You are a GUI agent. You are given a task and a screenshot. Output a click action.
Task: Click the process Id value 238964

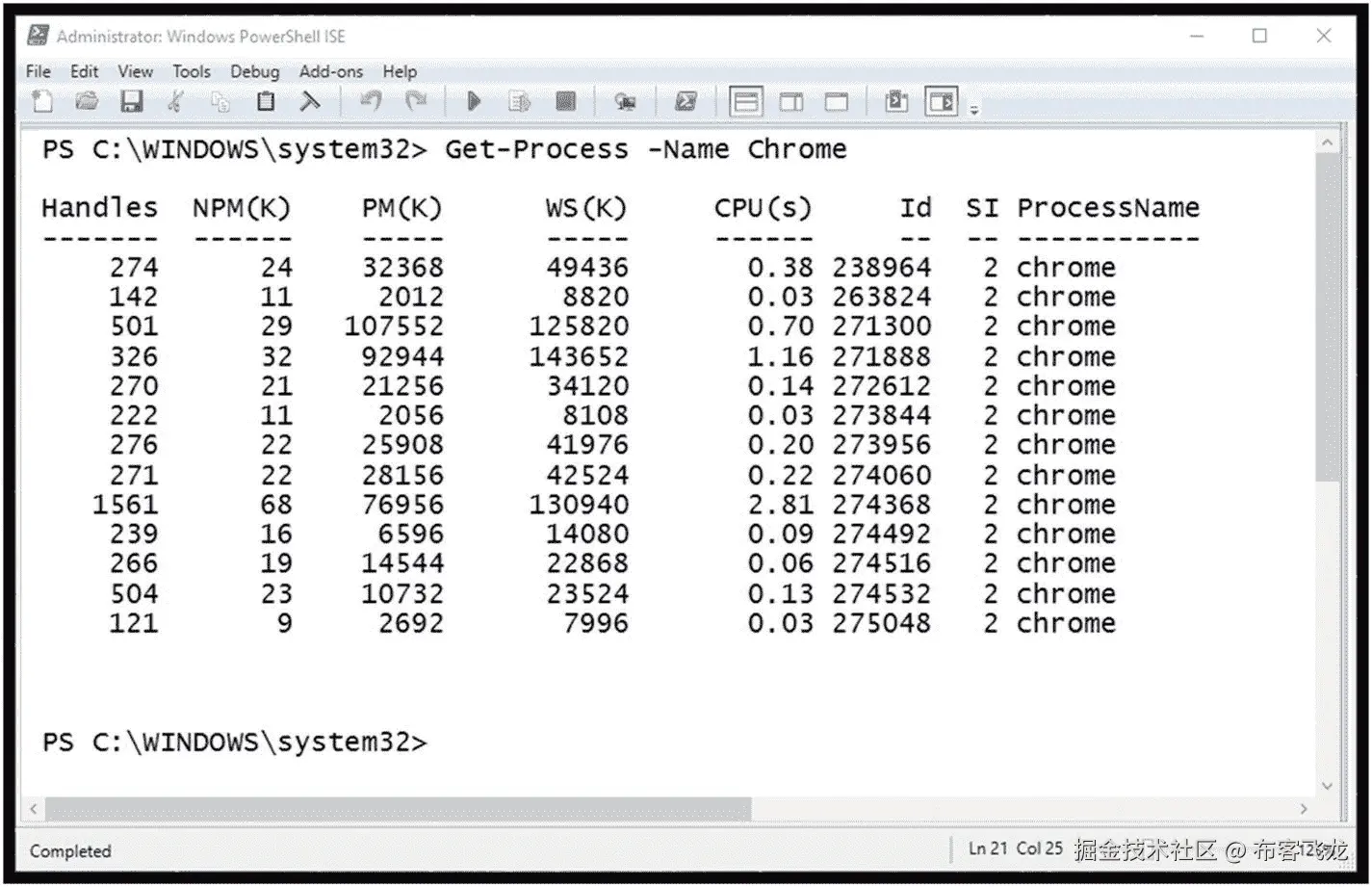point(882,267)
